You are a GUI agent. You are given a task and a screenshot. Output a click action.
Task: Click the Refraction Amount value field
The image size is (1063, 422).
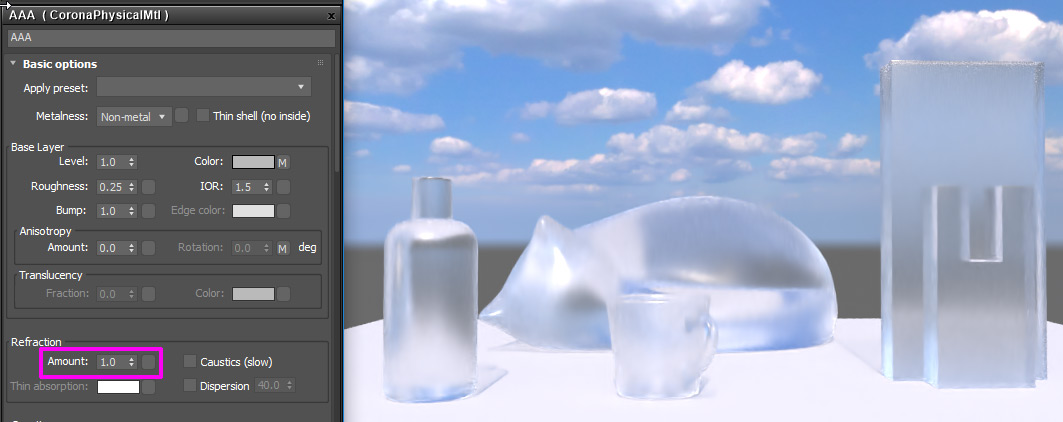[112, 362]
